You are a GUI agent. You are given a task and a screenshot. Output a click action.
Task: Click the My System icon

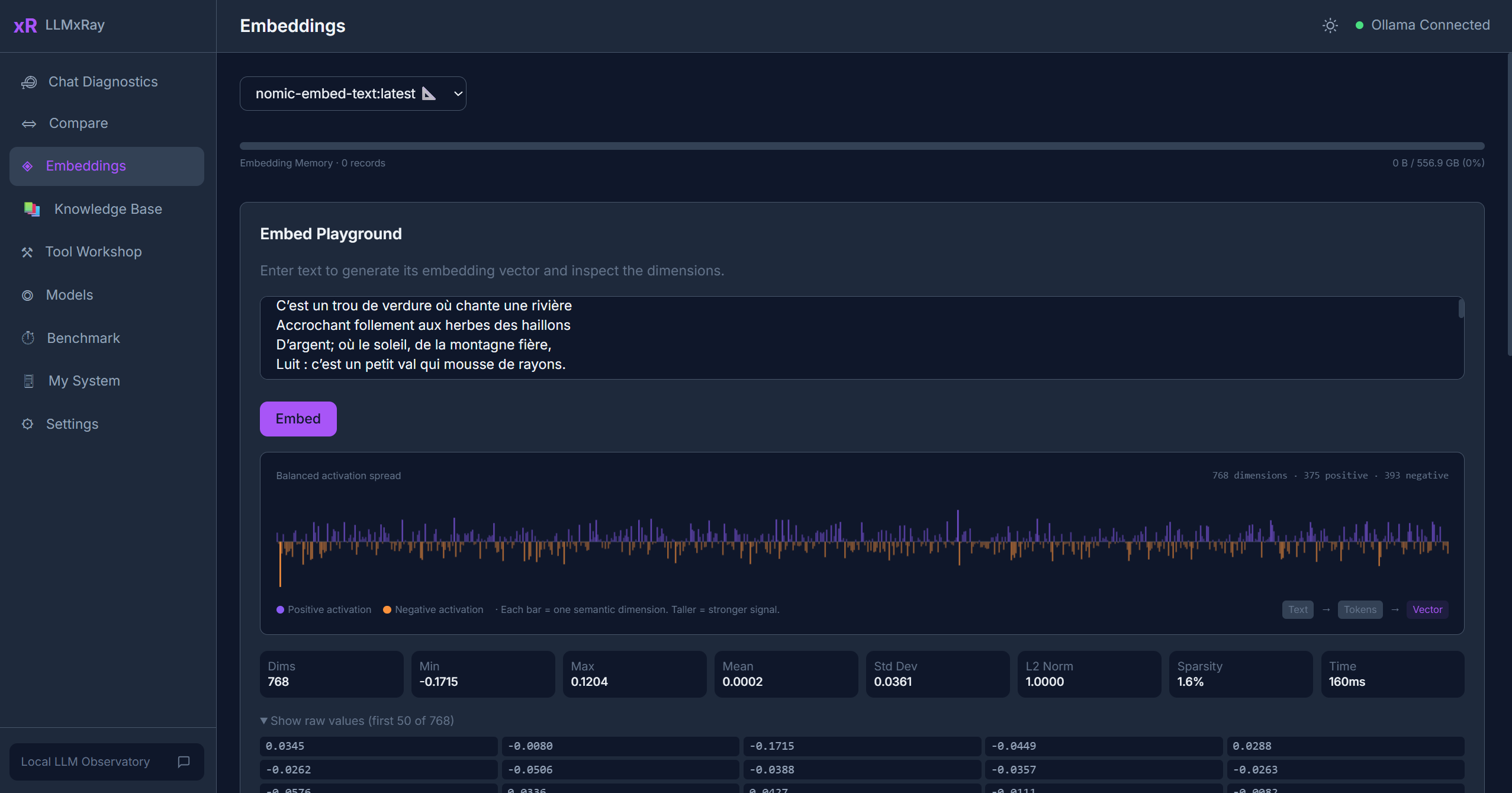point(28,381)
